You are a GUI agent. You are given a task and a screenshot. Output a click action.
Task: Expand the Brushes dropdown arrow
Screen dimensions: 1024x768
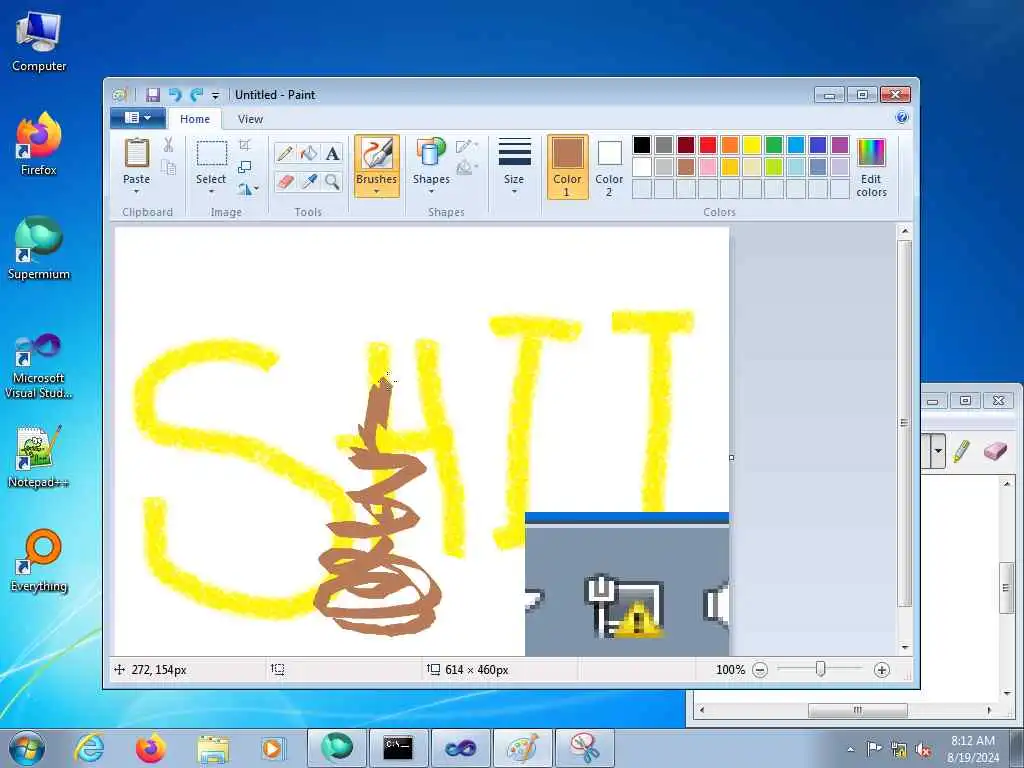(x=377, y=192)
